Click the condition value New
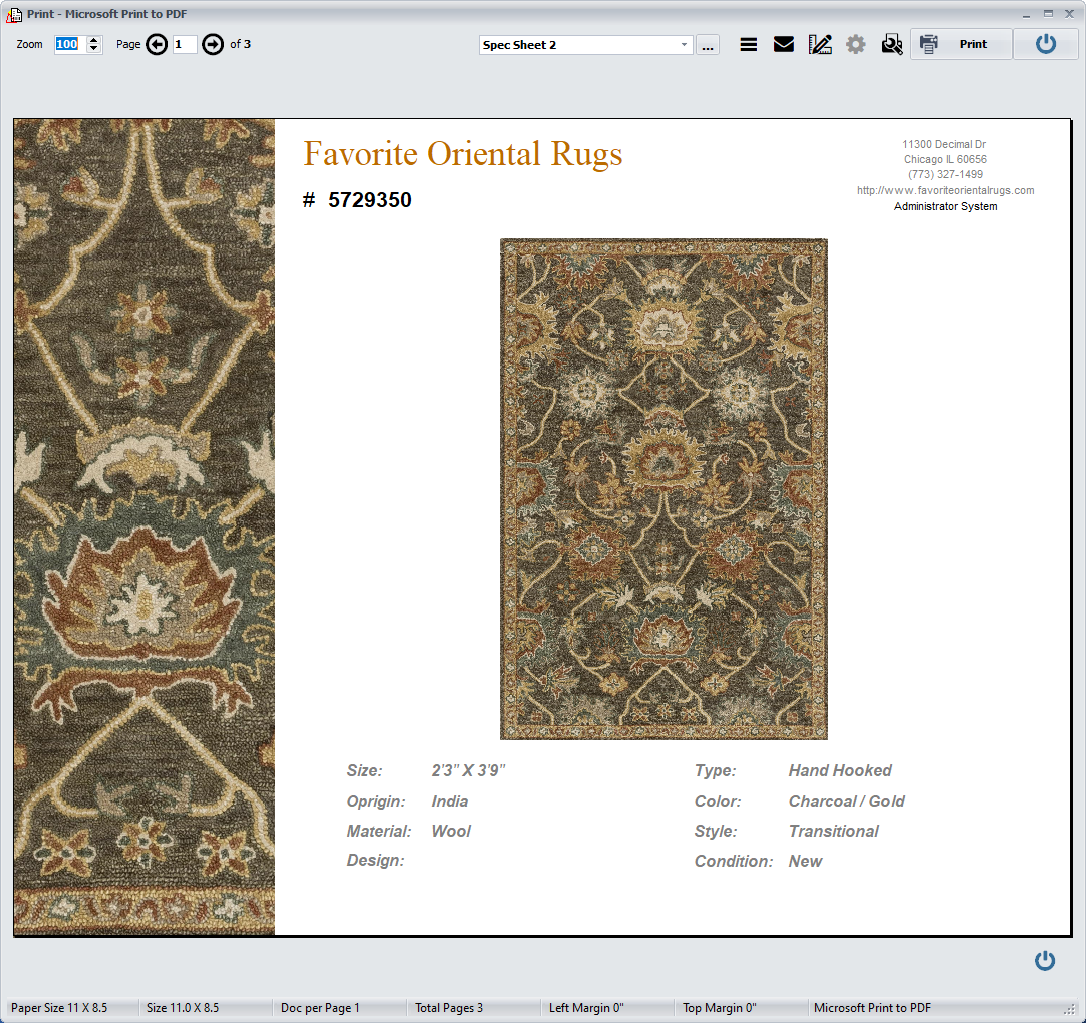Screen dimensions: 1086x1023 (x=805, y=862)
